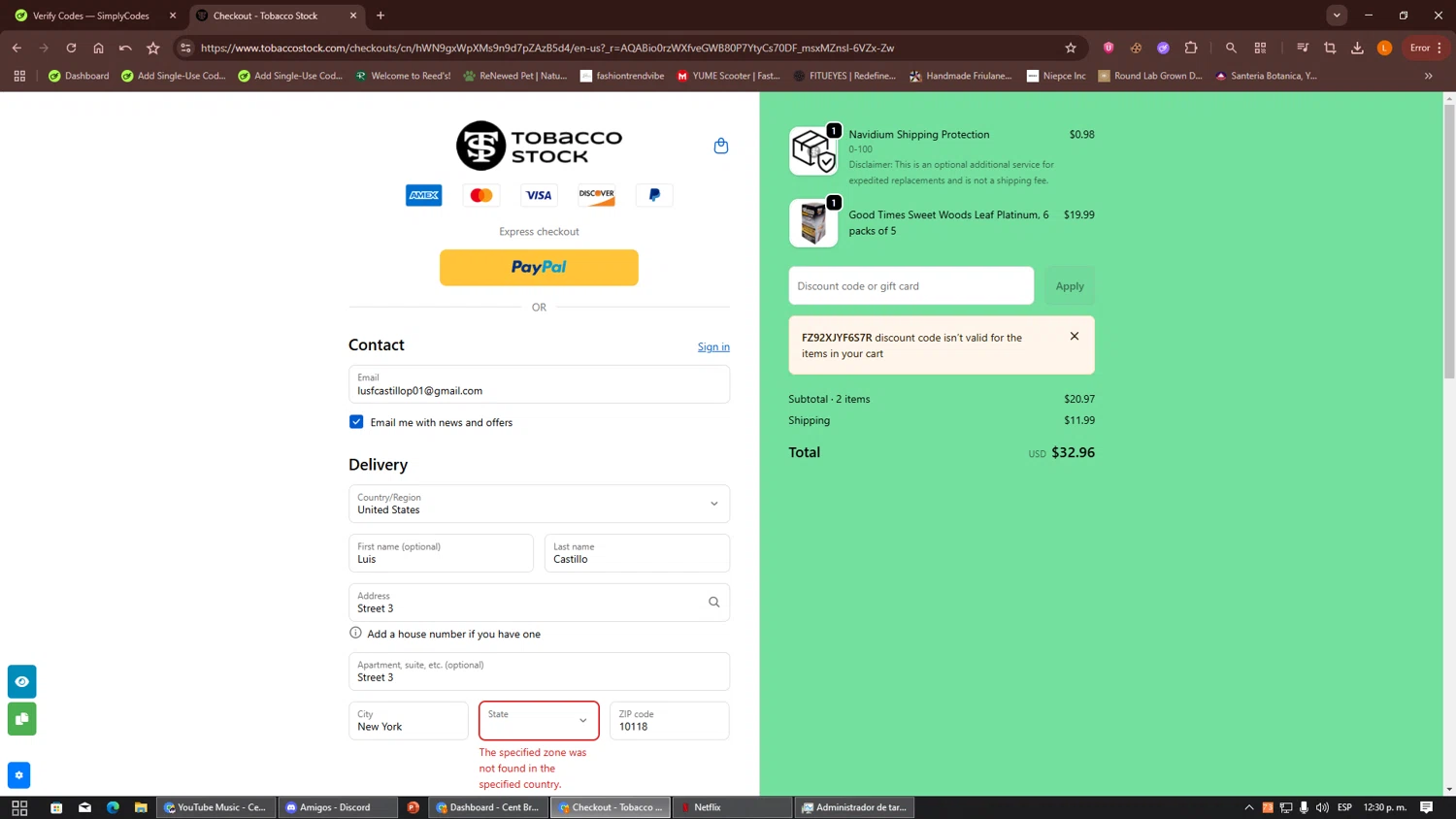Click the blue eye sidebar widget
The width and height of the screenshot is (1456, 819).
pyautogui.click(x=21, y=681)
